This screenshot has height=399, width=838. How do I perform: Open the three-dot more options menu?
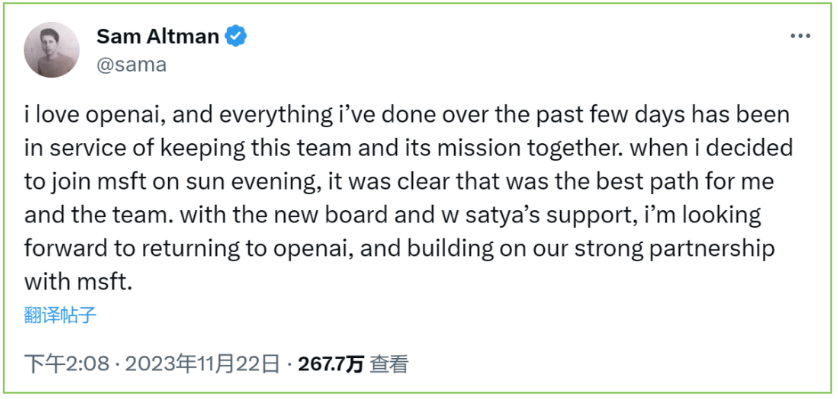(800, 36)
